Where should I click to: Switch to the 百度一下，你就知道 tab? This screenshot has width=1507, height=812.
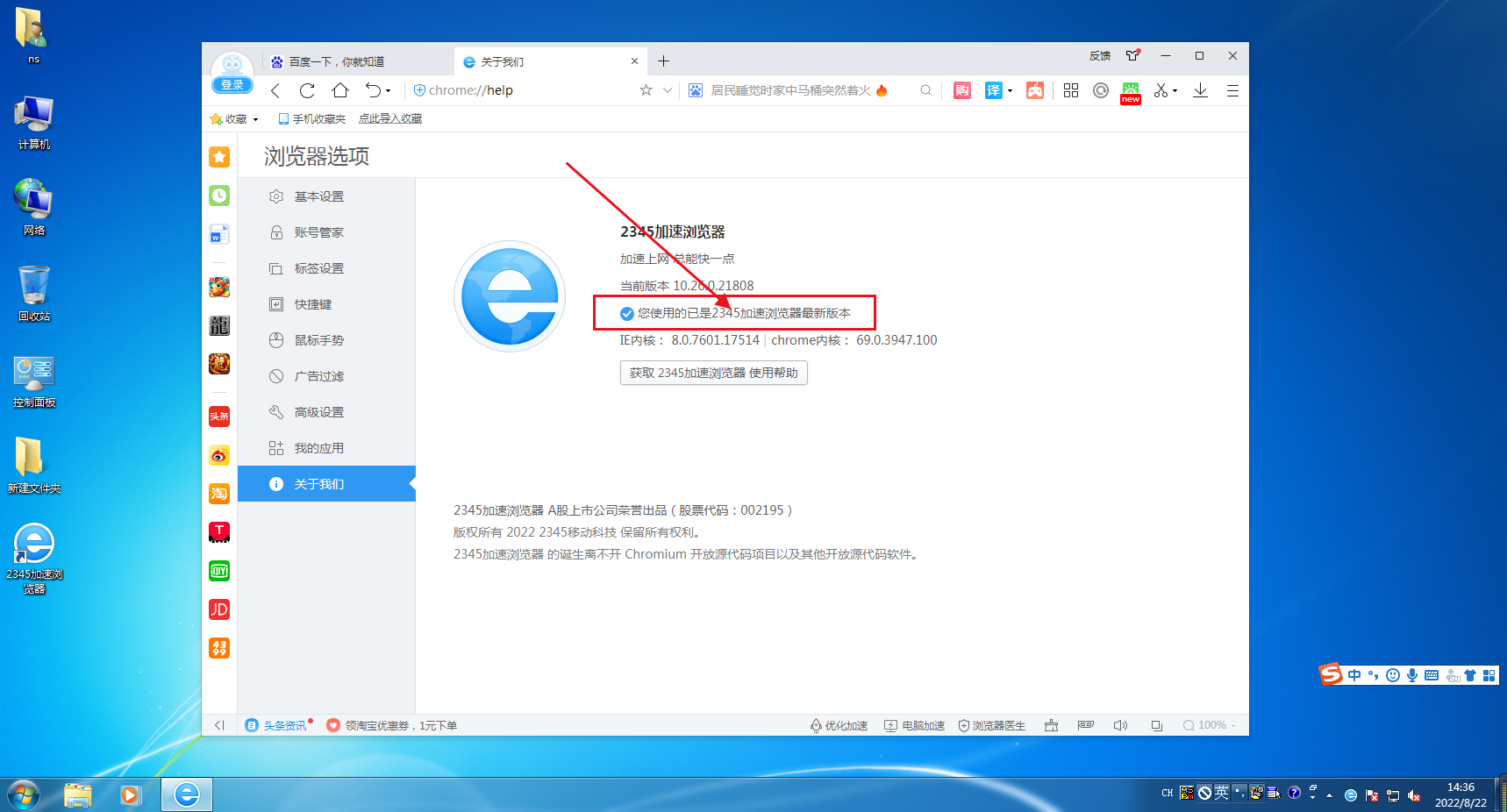[x=358, y=61]
